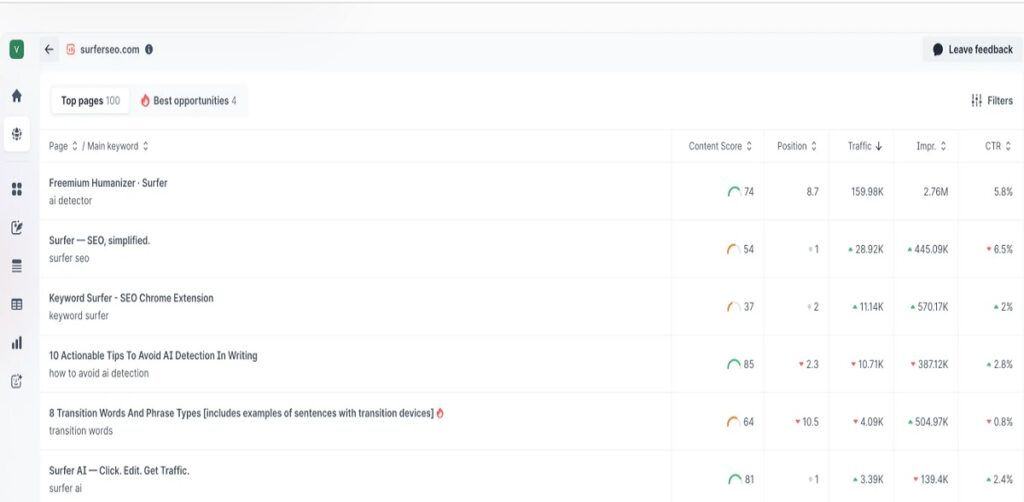
Task: Click content score gauge showing 37
Action: coord(733,307)
